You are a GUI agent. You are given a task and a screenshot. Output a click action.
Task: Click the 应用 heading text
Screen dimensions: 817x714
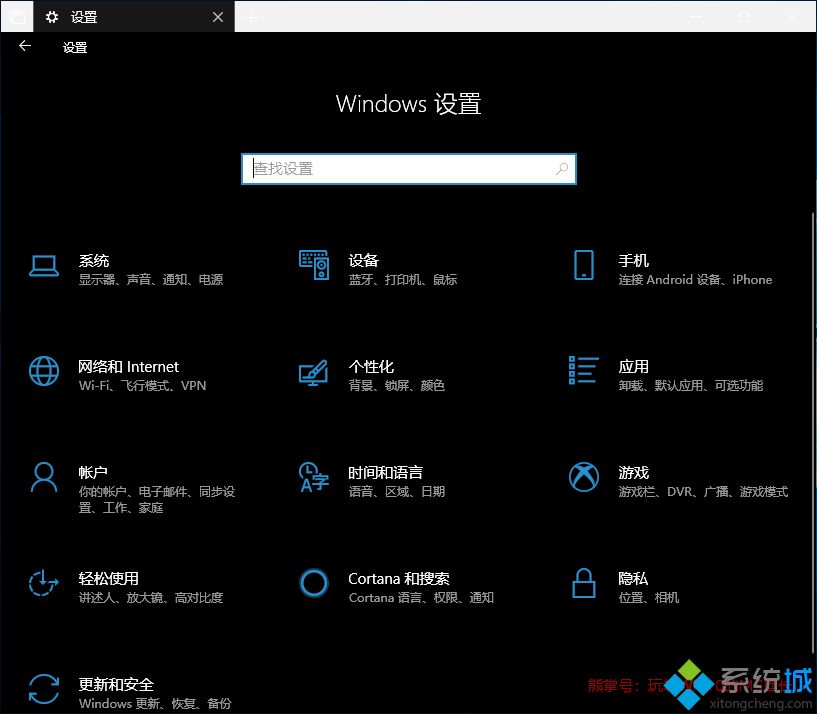click(x=634, y=367)
